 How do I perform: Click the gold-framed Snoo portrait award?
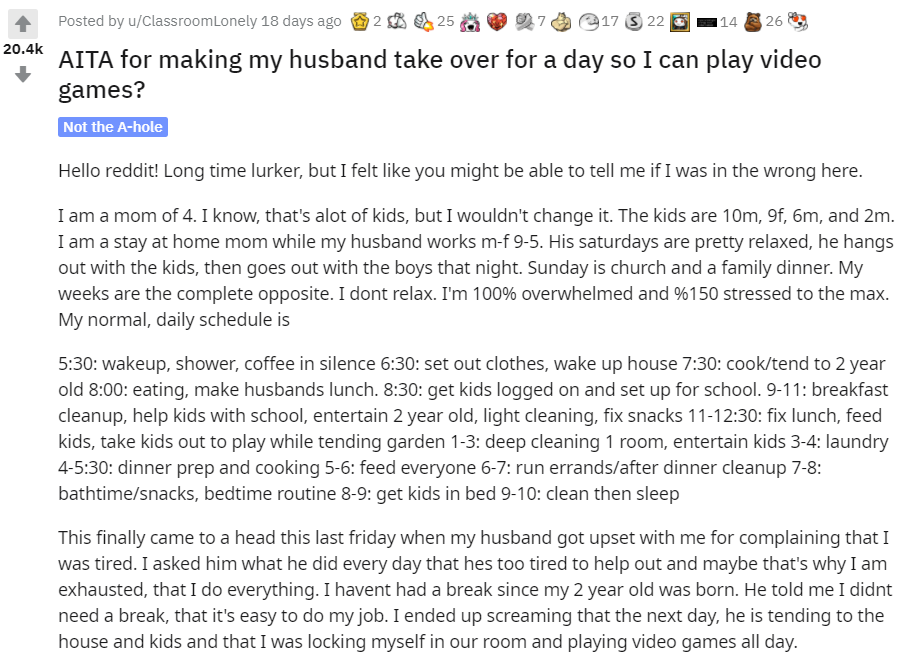(x=679, y=22)
